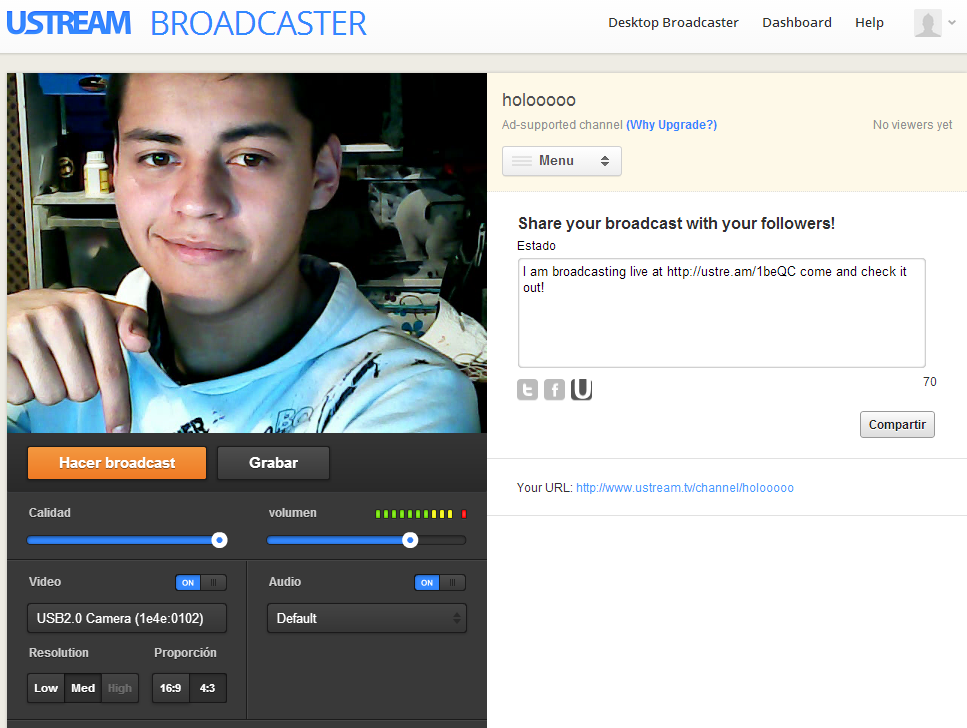Open the USB2.0 Camera source selector
Screen dimensions: 967x728
pyautogui.click(x=127, y=618)
